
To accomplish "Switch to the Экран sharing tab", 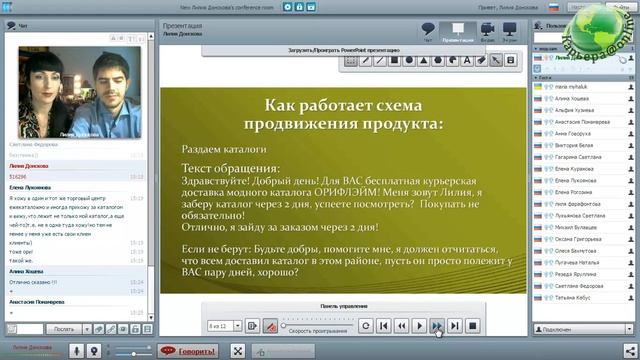I will [509, 32].
